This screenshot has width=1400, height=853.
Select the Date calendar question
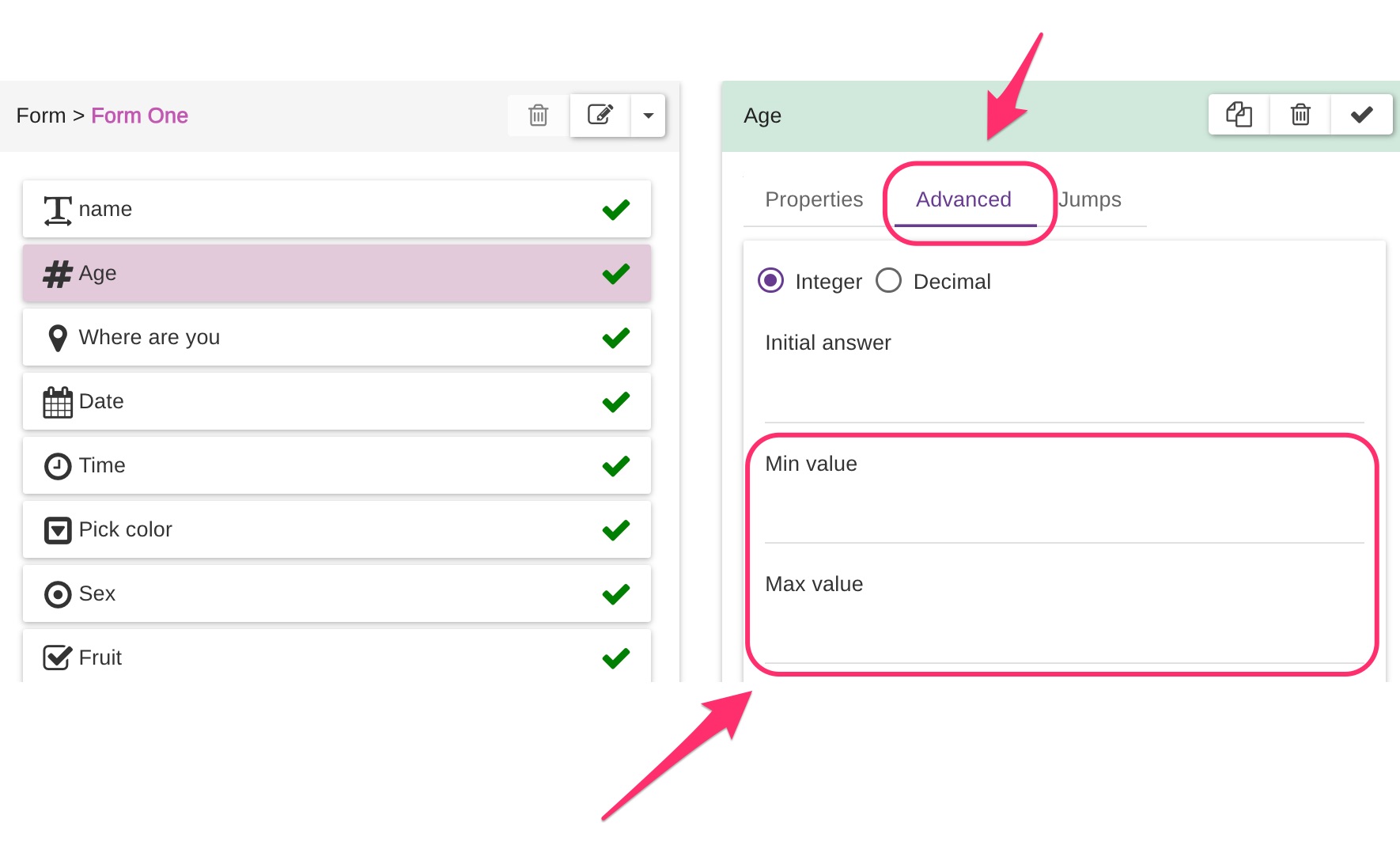(x=336, y=401)
